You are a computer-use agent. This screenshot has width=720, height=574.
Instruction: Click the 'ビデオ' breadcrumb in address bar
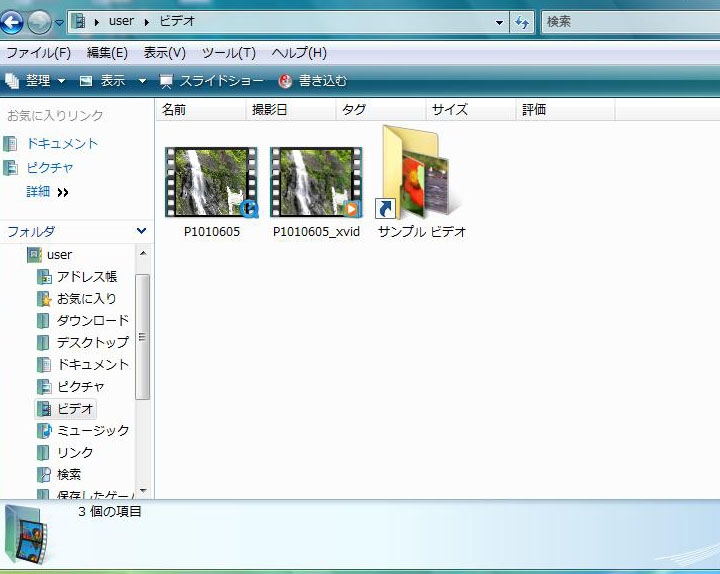click(177, 21)
